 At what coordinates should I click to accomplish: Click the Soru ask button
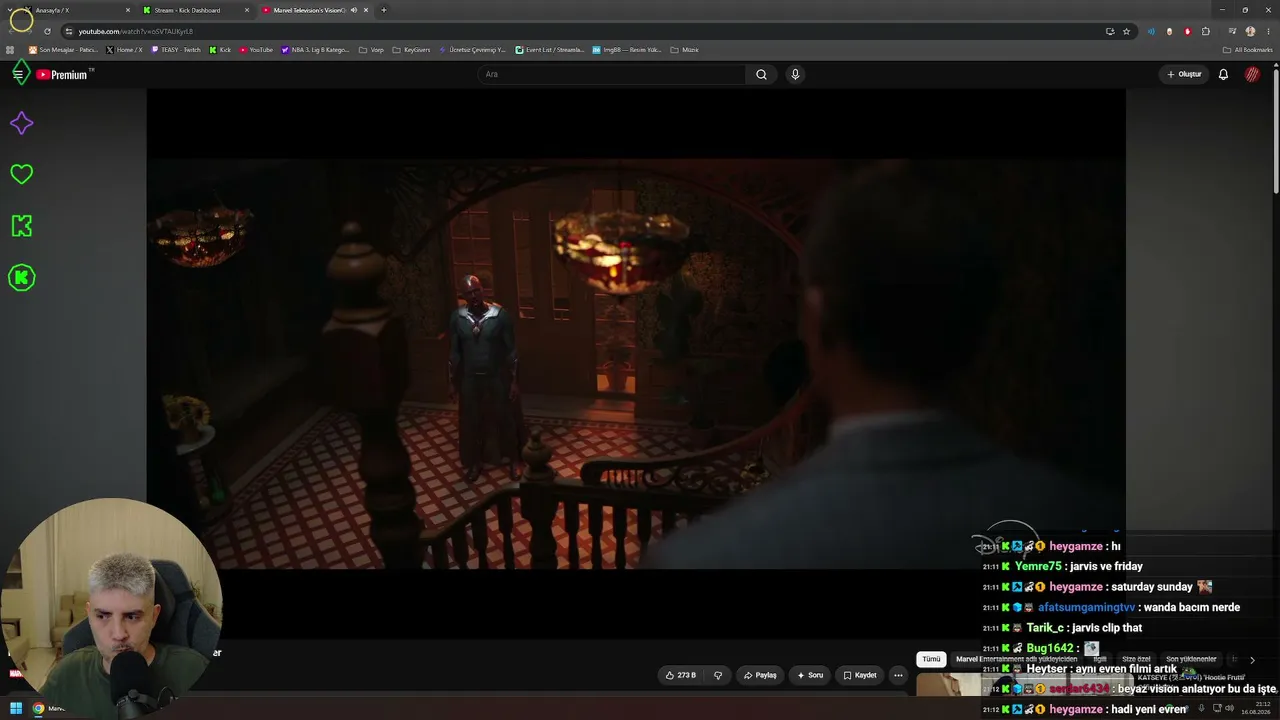pyautogui.click(x=810, y=675)
